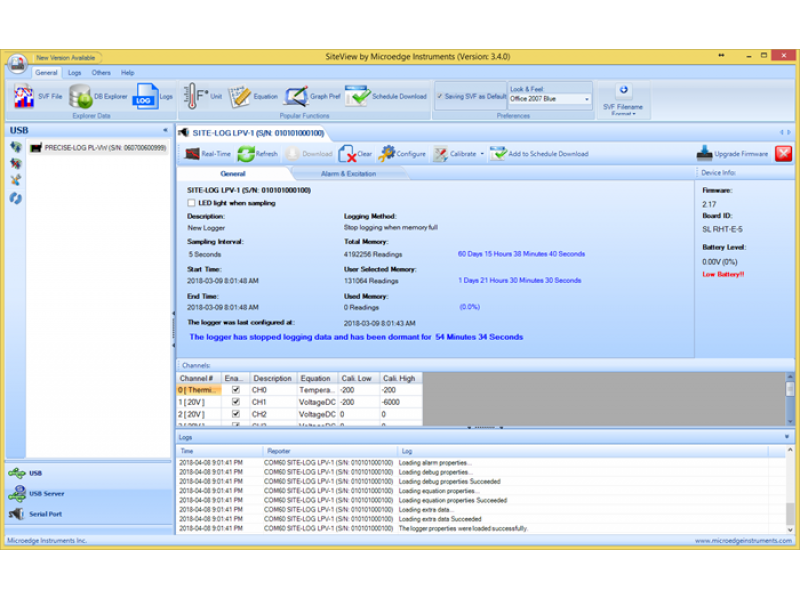Open Graph Pref settings
Screen dimensions: 800x600
pos(312,96)
